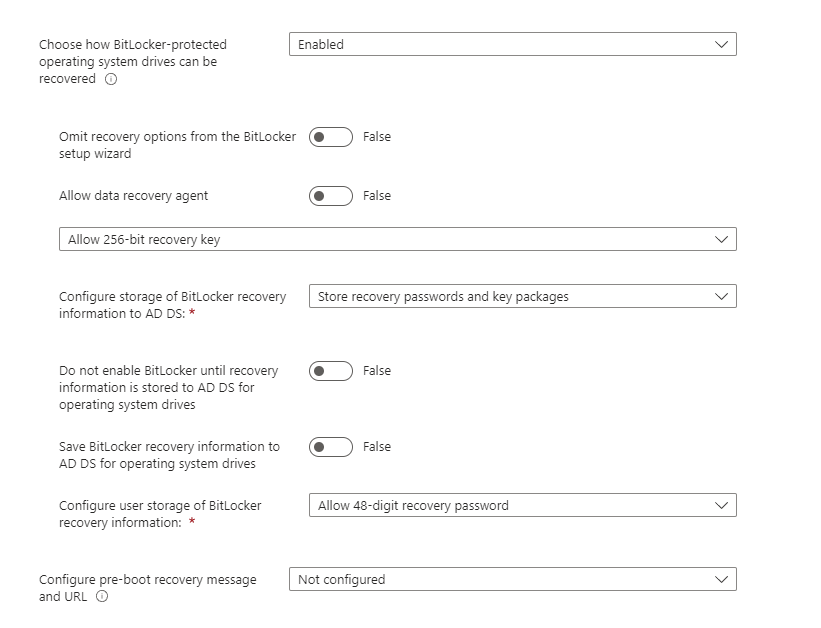Click the 'Omit recovery options from the BitLocker setup wizard' label
This screenshot has height=628, width=821.
point(177,145)
